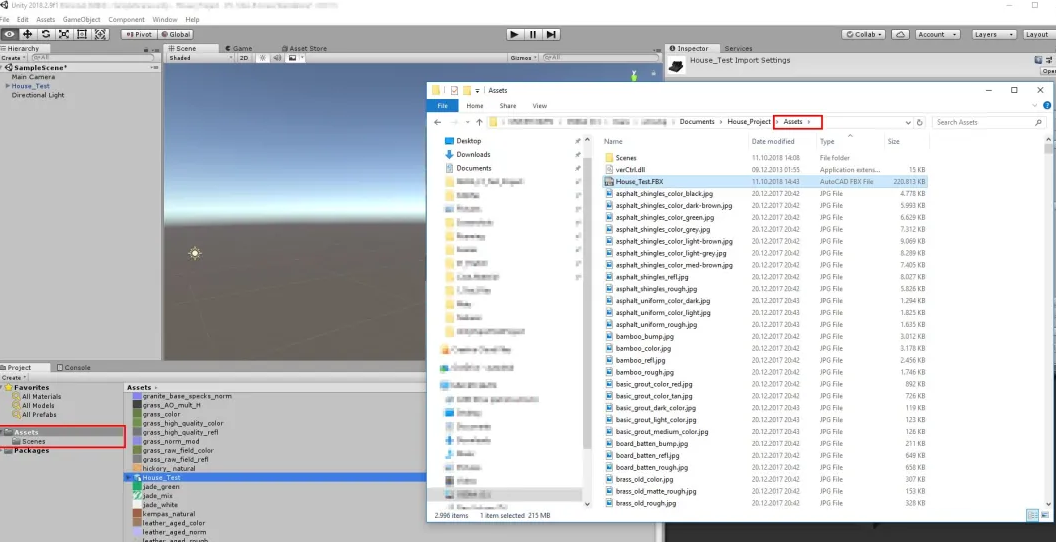Select Main Camera in Hierarchy

tap(33, 77)
